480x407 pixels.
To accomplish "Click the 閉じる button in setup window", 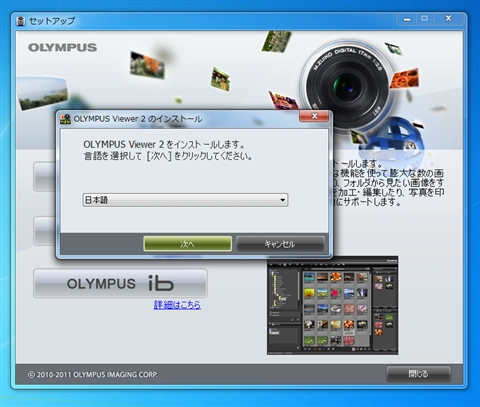I will pyautogui.click(x=419, y=374).
